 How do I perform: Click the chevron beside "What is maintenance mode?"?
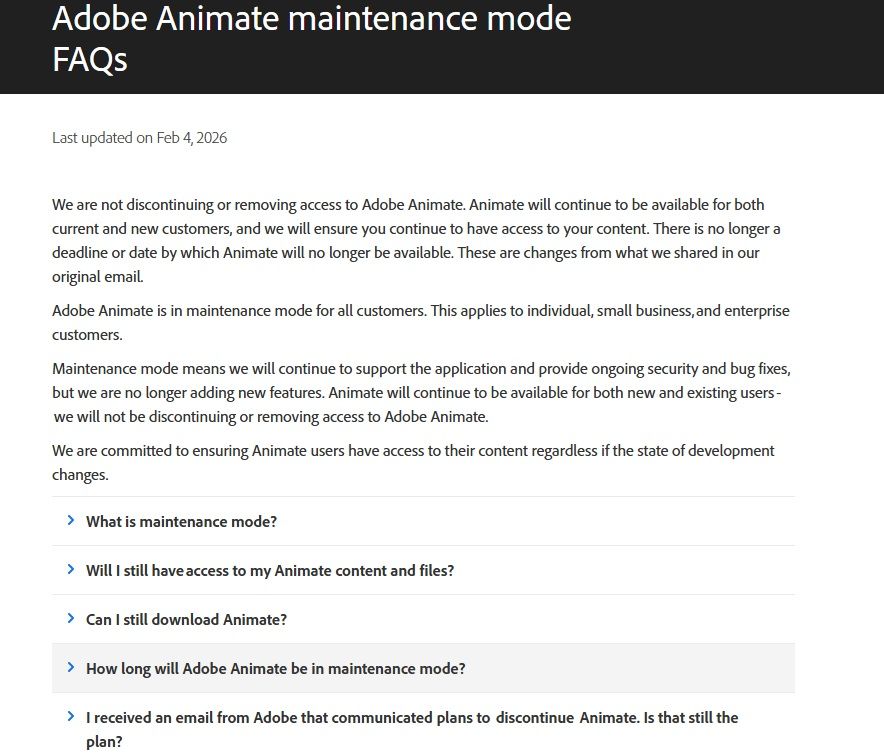[71, 520]
